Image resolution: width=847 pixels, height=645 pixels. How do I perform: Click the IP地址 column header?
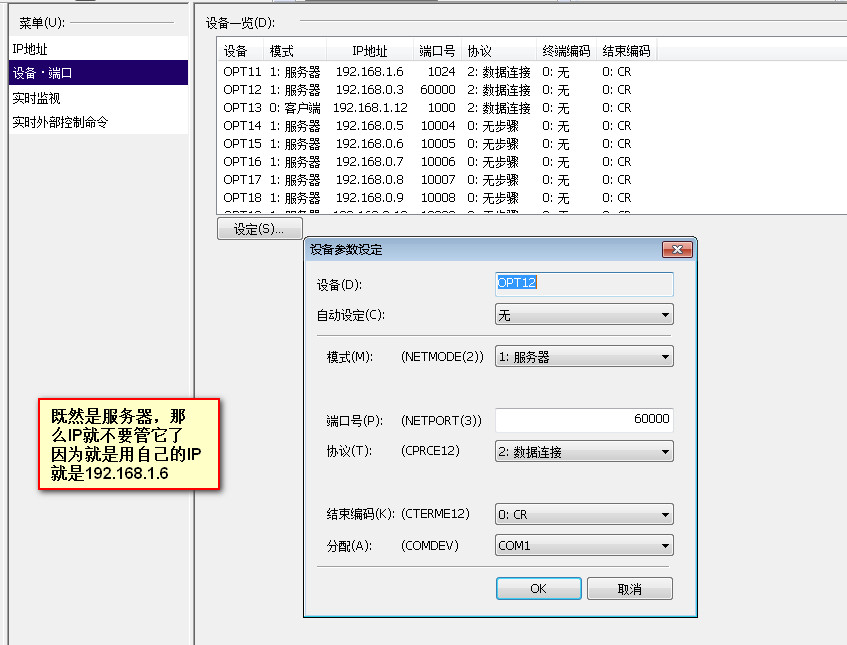[x=369, y=51]
